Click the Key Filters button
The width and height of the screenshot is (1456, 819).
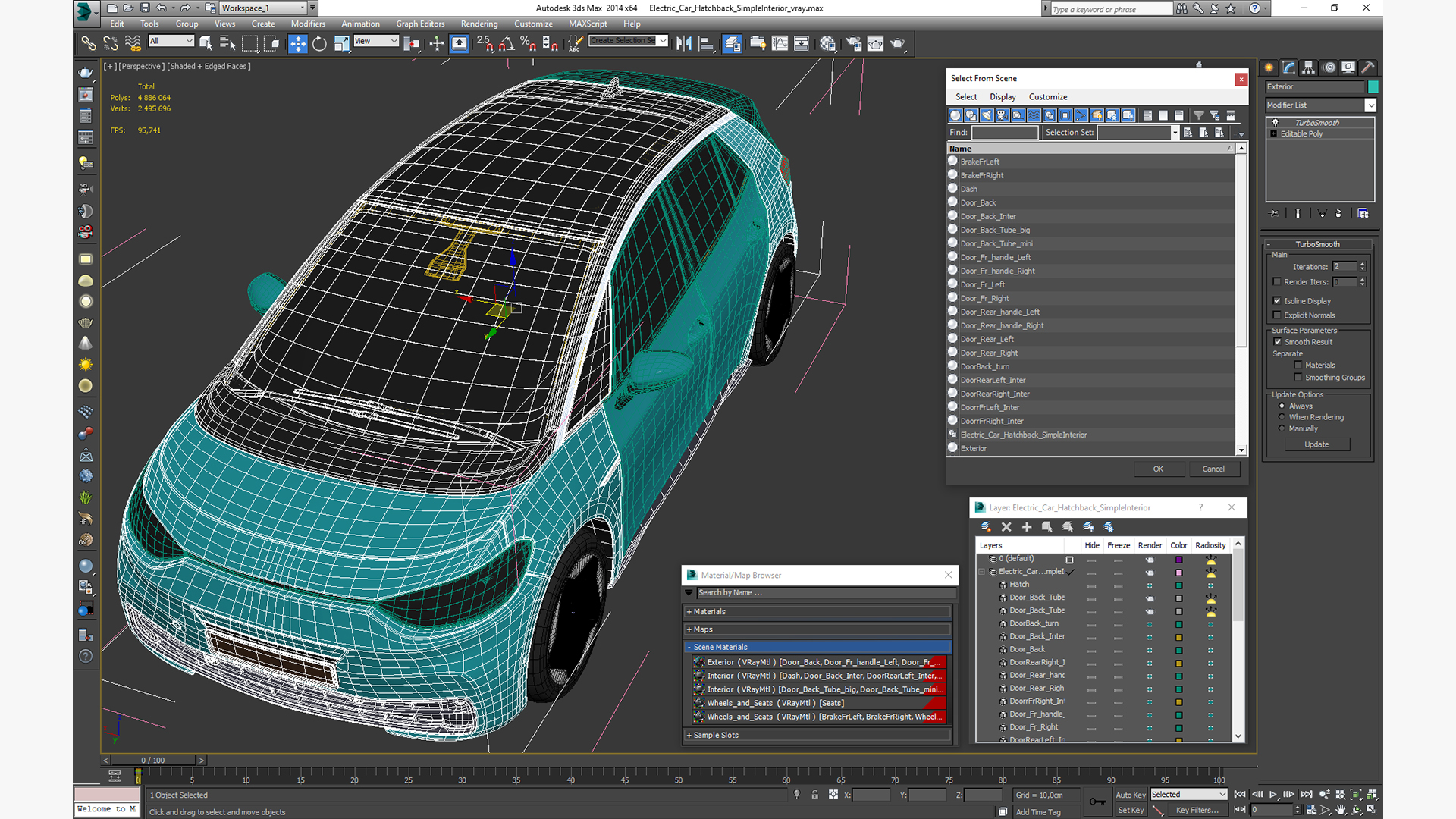1197,810
